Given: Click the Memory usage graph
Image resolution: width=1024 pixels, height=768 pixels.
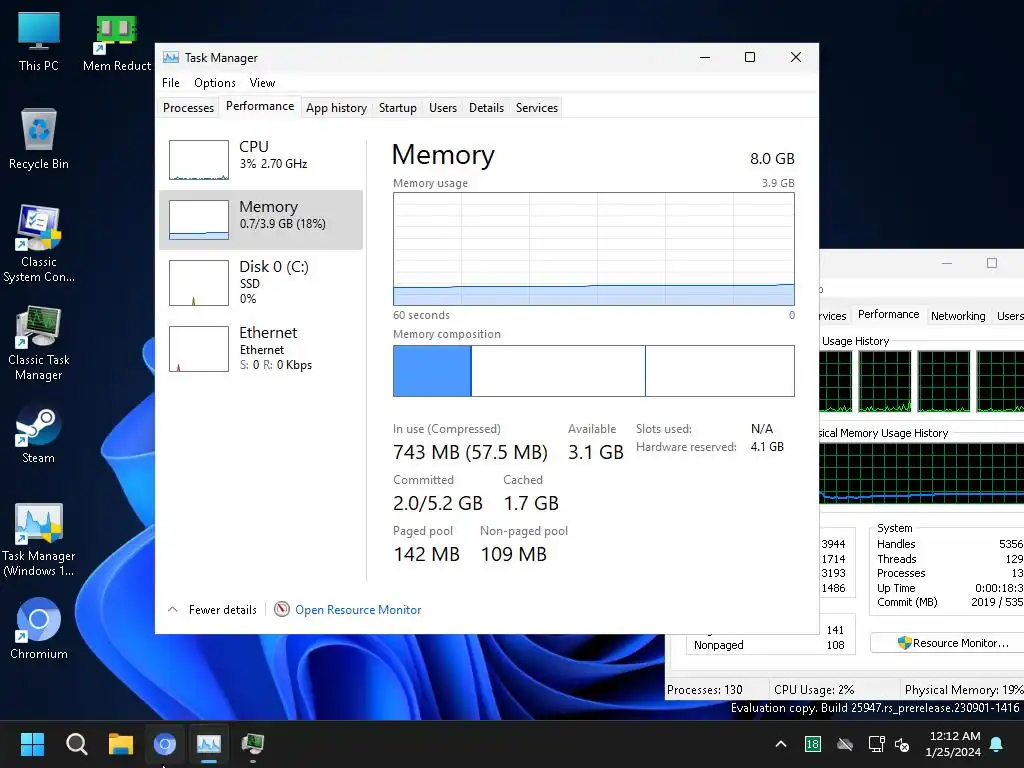Looking at the screenshot, I should 594,249.
